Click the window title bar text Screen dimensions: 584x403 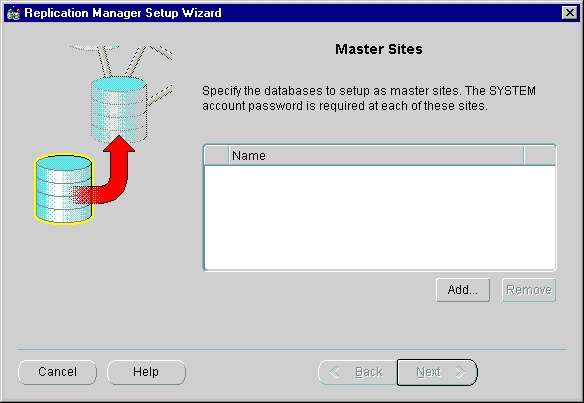pyautogui.click(x=123, y=13)
